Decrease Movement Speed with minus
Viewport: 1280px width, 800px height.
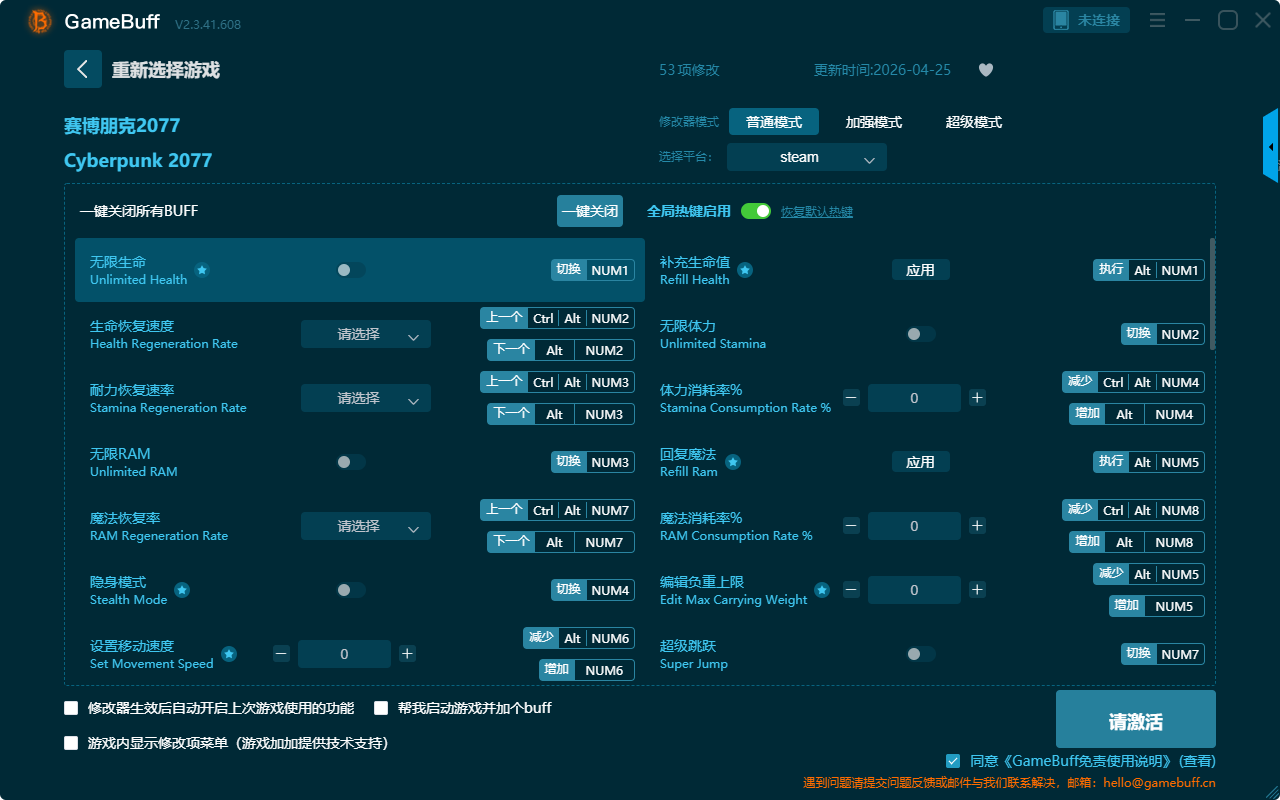[281, 654]
